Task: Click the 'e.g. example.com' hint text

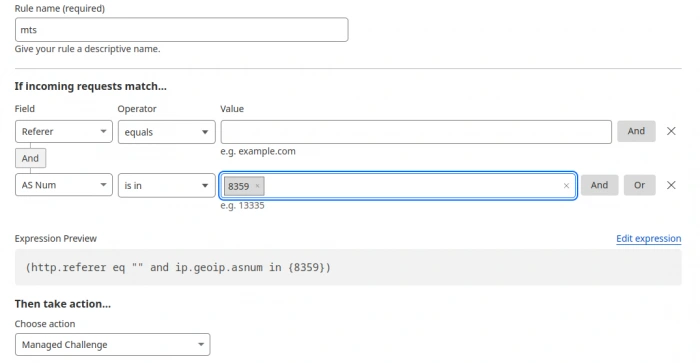Action: (x=258, y=151)
